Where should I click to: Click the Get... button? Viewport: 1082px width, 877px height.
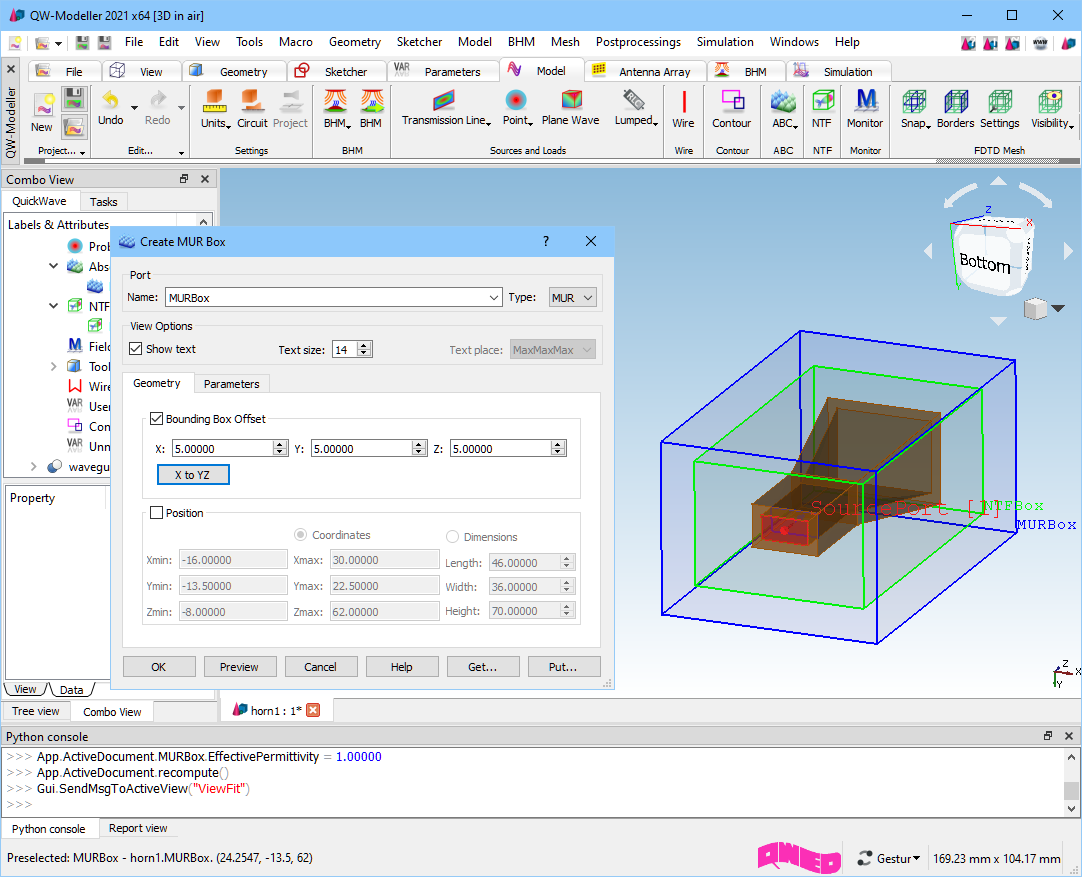pos(482,667)
